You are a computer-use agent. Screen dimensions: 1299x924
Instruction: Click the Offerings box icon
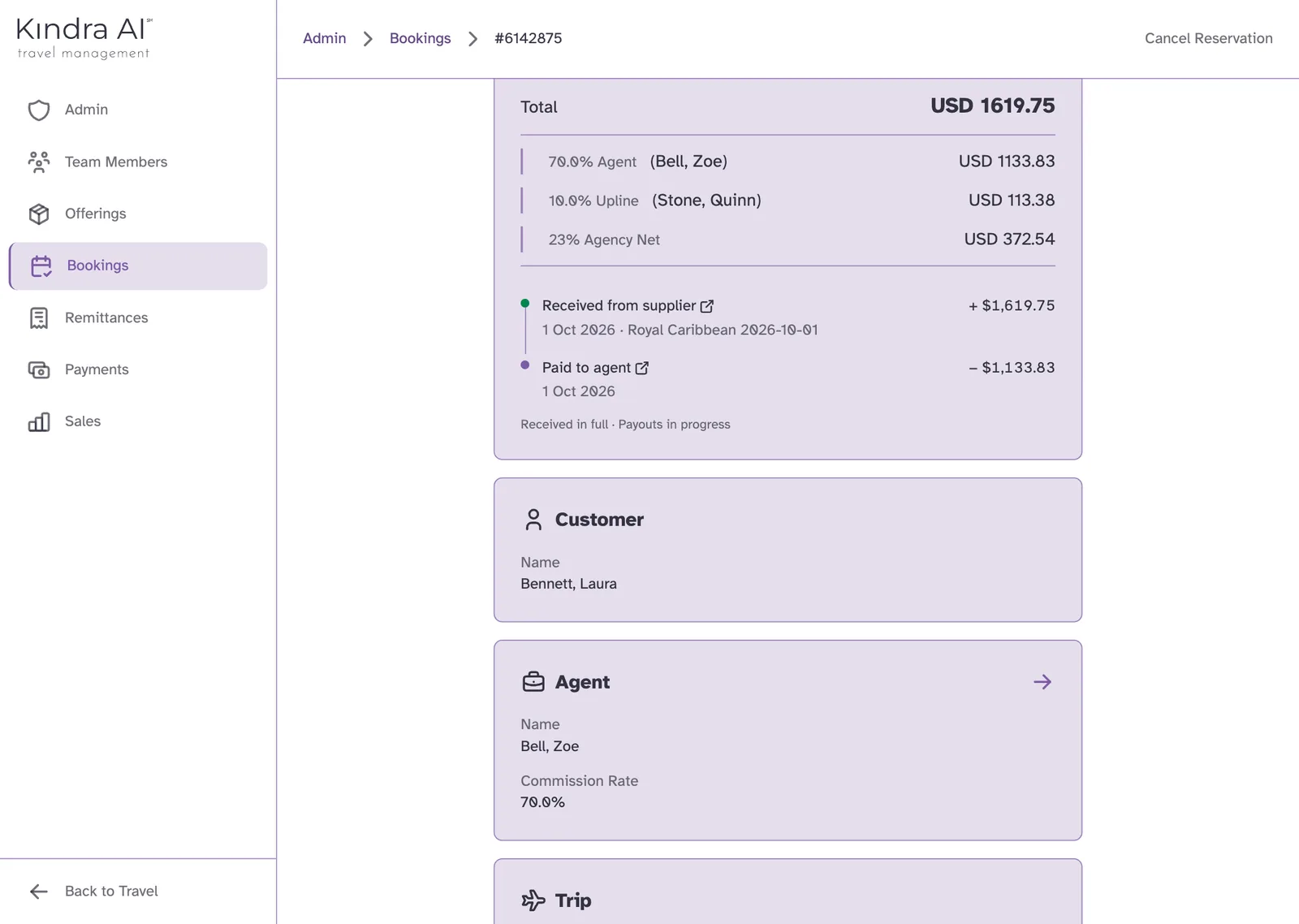tap(39, 214)
